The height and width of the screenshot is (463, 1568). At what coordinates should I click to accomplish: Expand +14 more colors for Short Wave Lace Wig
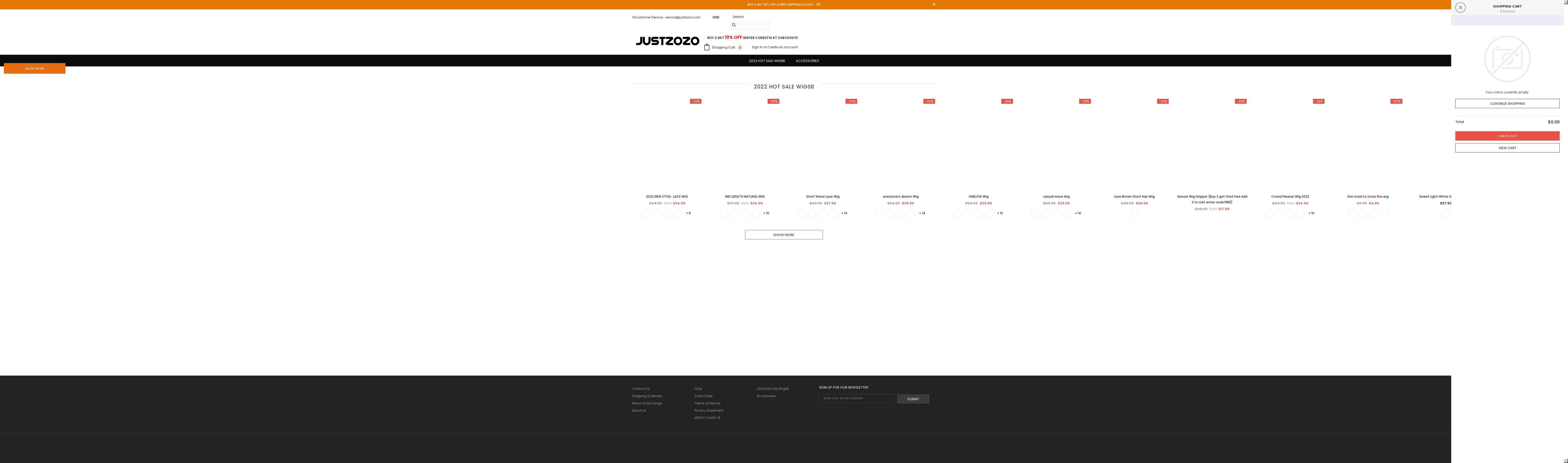(x=844, y=213)
